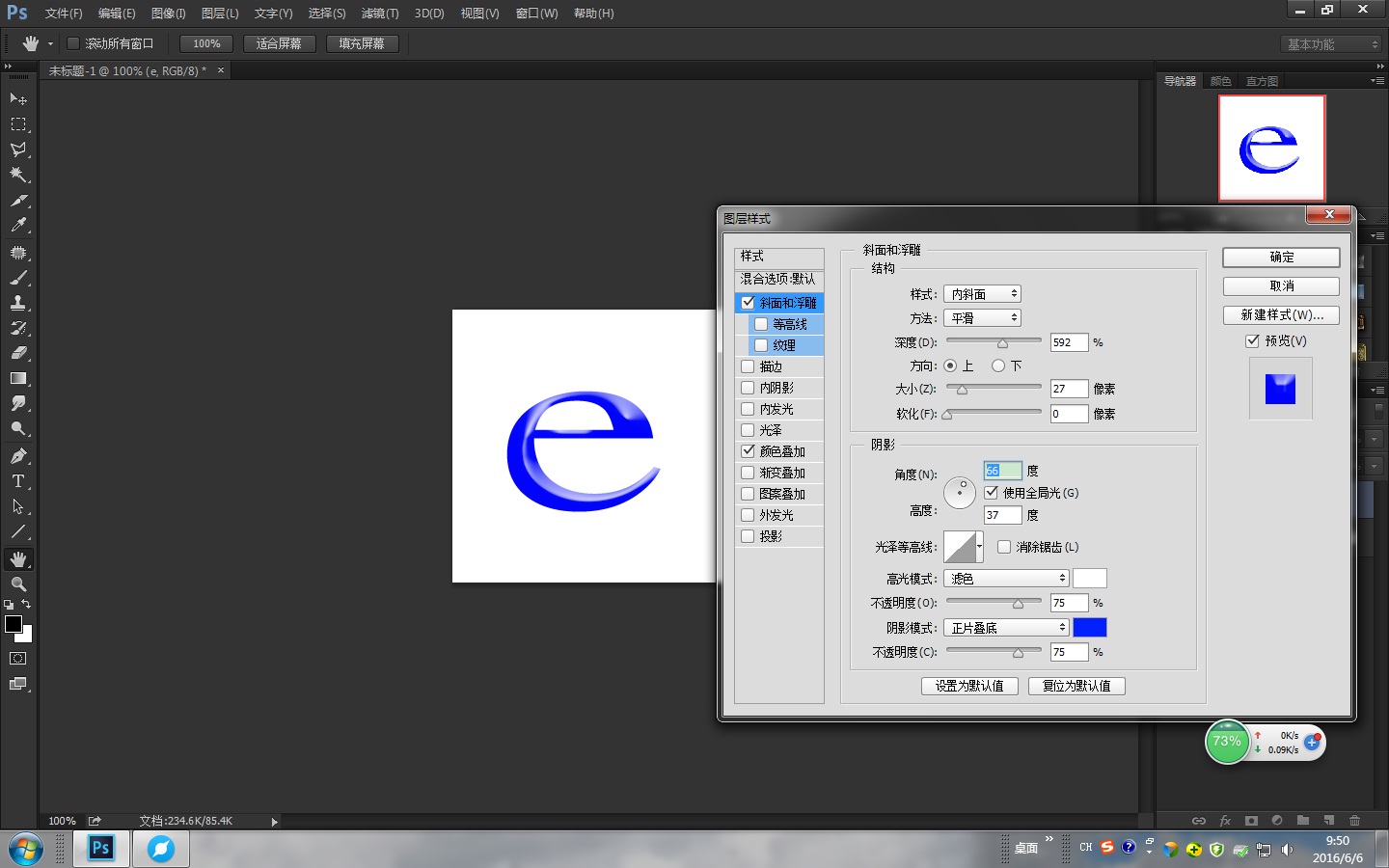Open the 图层(L) layer menu
Screen dimensions: 1389x868
[220, 14]
